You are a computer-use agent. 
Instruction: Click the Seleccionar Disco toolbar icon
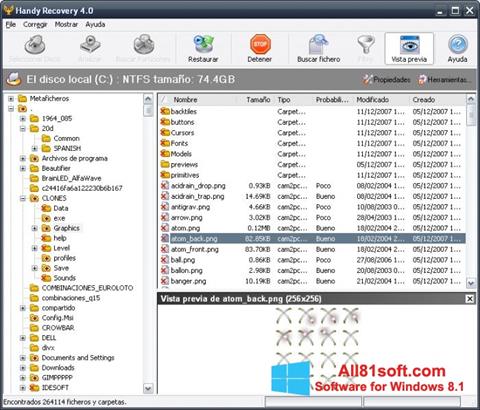click(35, 45)
